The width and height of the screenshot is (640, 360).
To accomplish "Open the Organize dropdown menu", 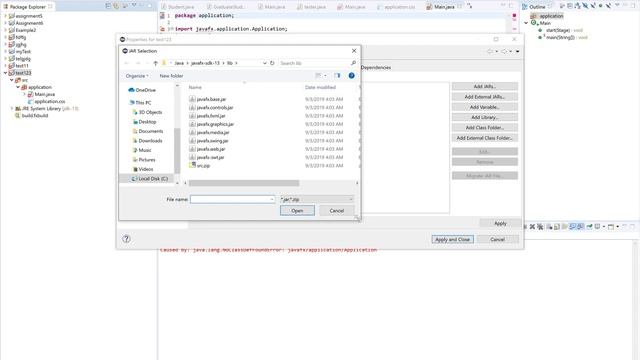I will [137, 76].
